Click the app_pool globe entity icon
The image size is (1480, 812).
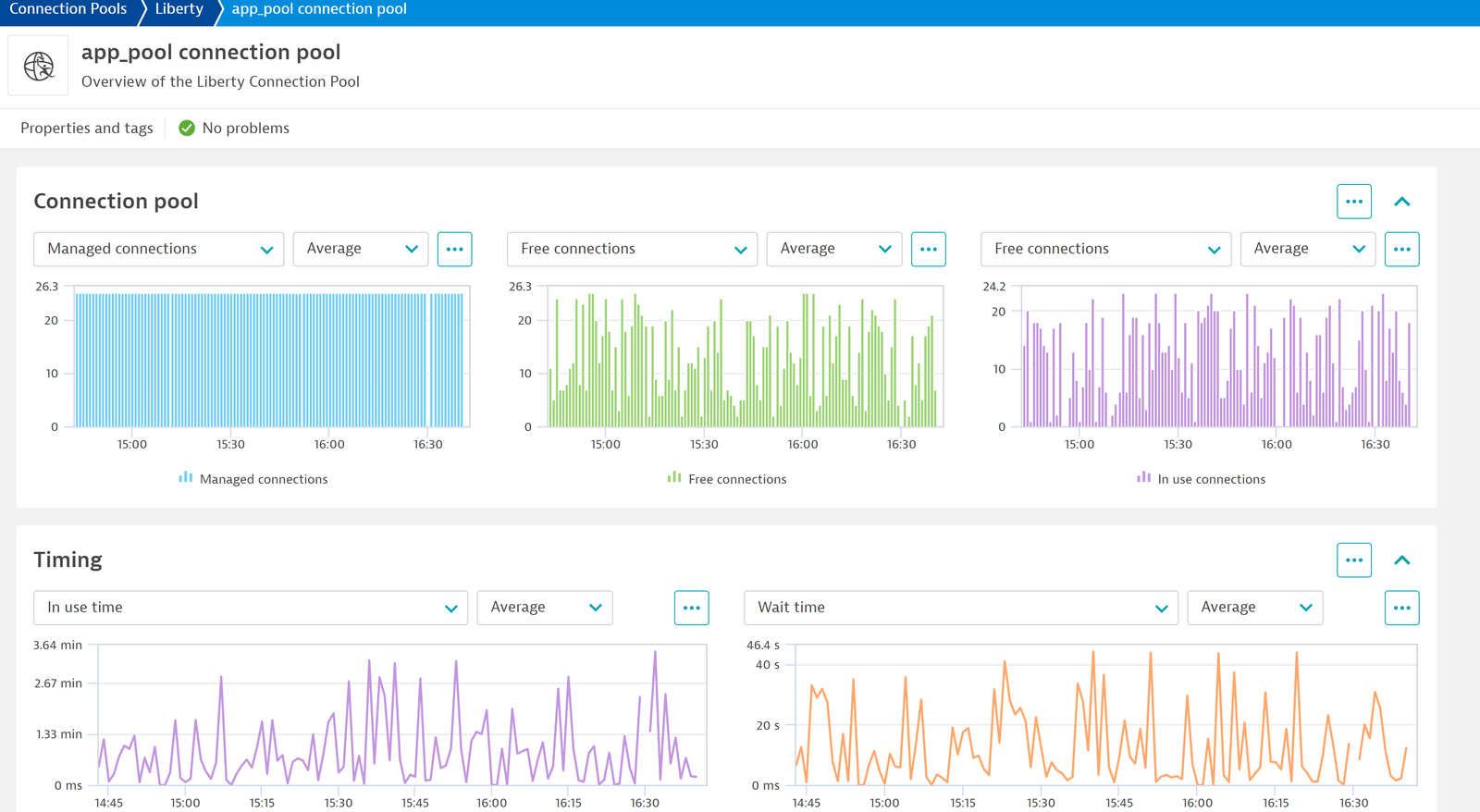[x=38, y=66]
